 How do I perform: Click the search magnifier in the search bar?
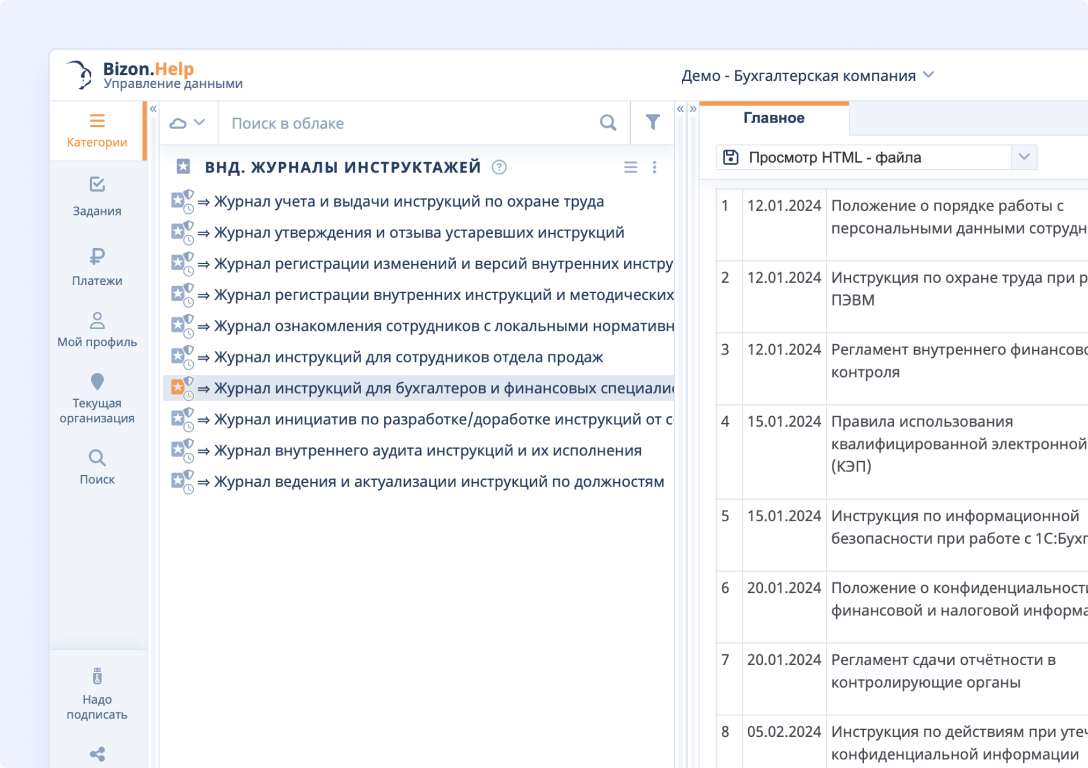[x=608, y=121]
